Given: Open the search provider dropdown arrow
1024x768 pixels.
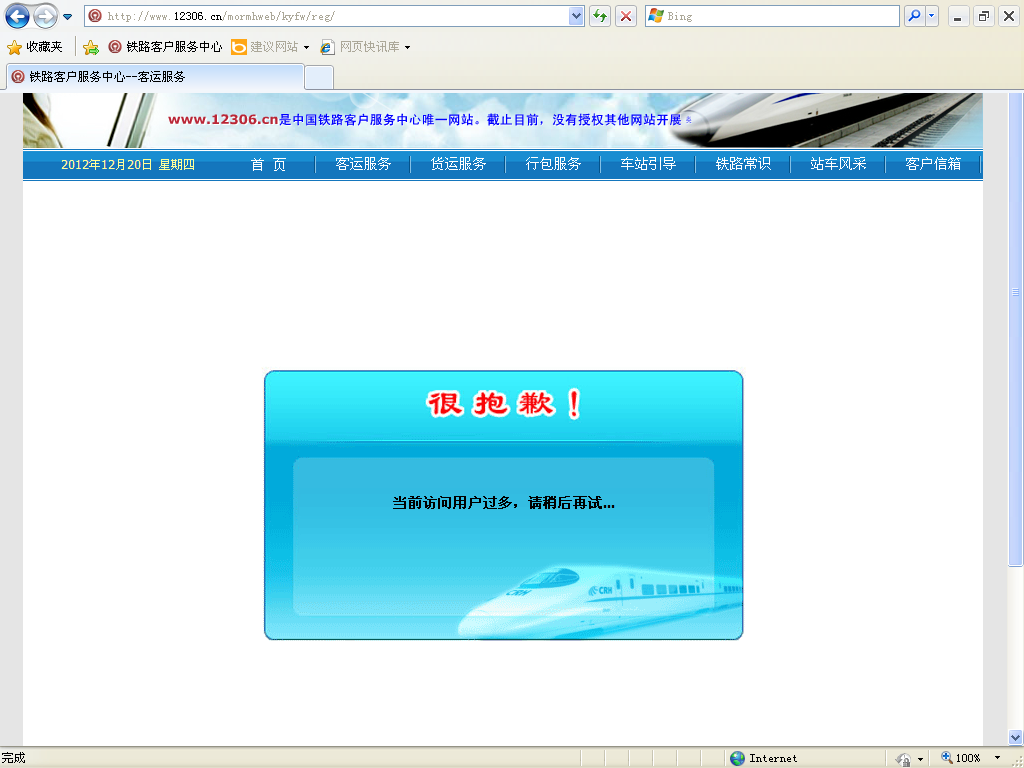Looking at the screenshot, I should pos(932,16).
